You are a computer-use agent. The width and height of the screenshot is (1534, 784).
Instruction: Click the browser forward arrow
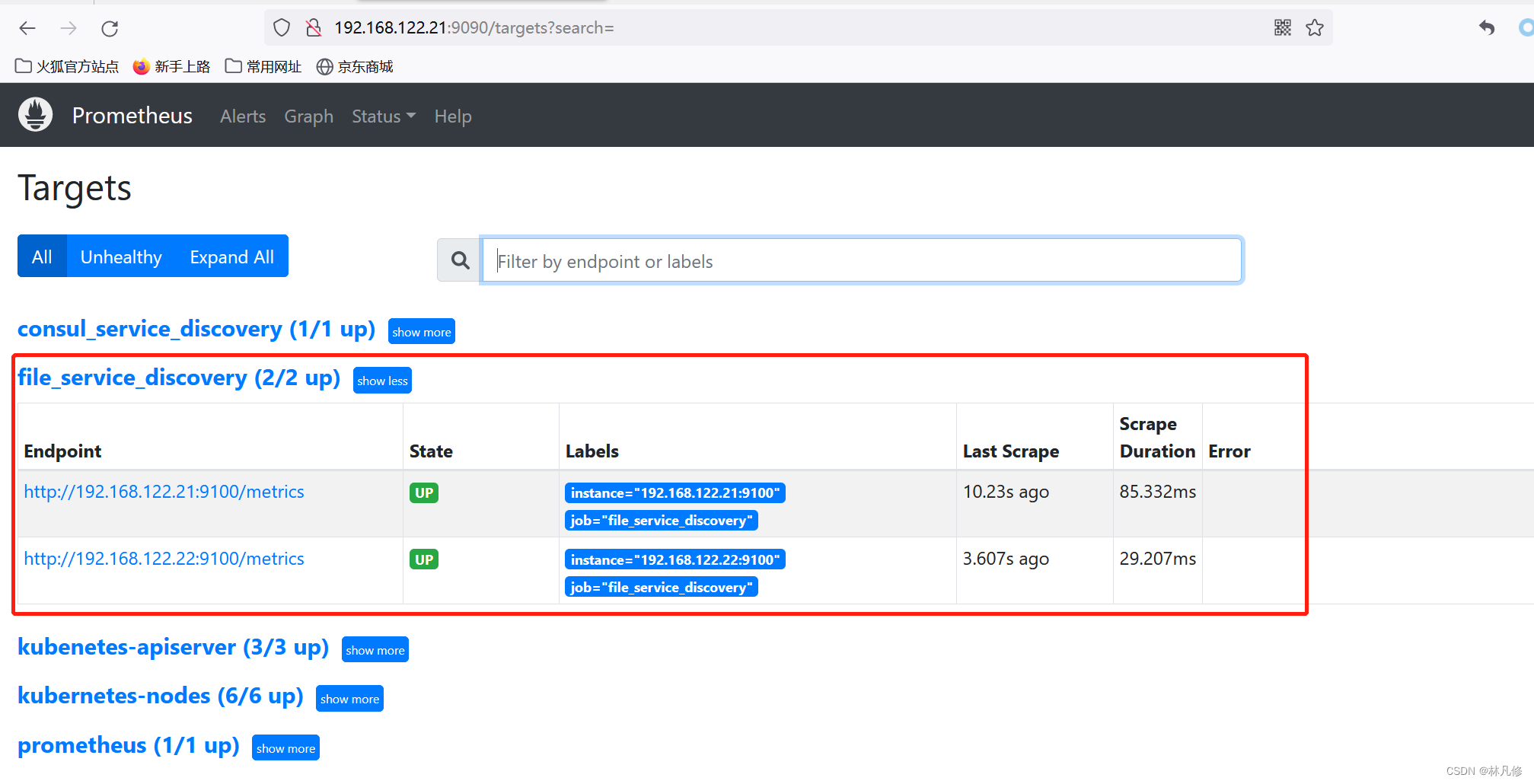click(x=69, y=28)
